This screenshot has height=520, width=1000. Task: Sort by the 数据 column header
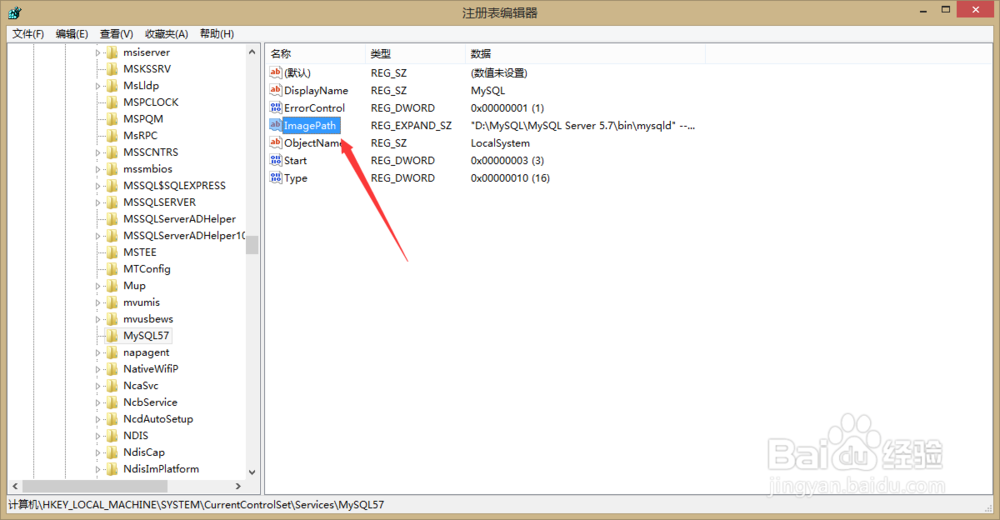coord(585,54)
